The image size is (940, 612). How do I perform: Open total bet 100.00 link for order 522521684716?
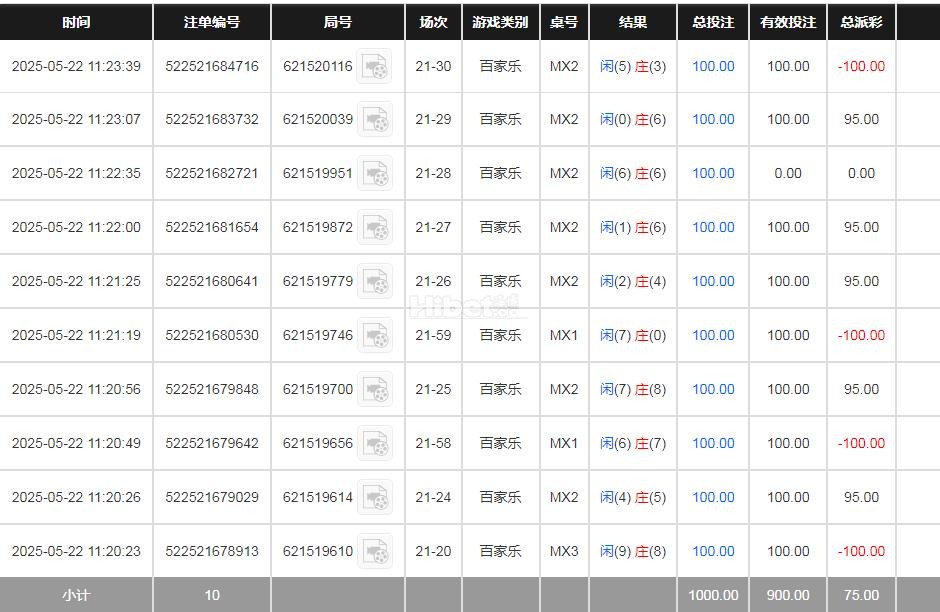(713, 67)
